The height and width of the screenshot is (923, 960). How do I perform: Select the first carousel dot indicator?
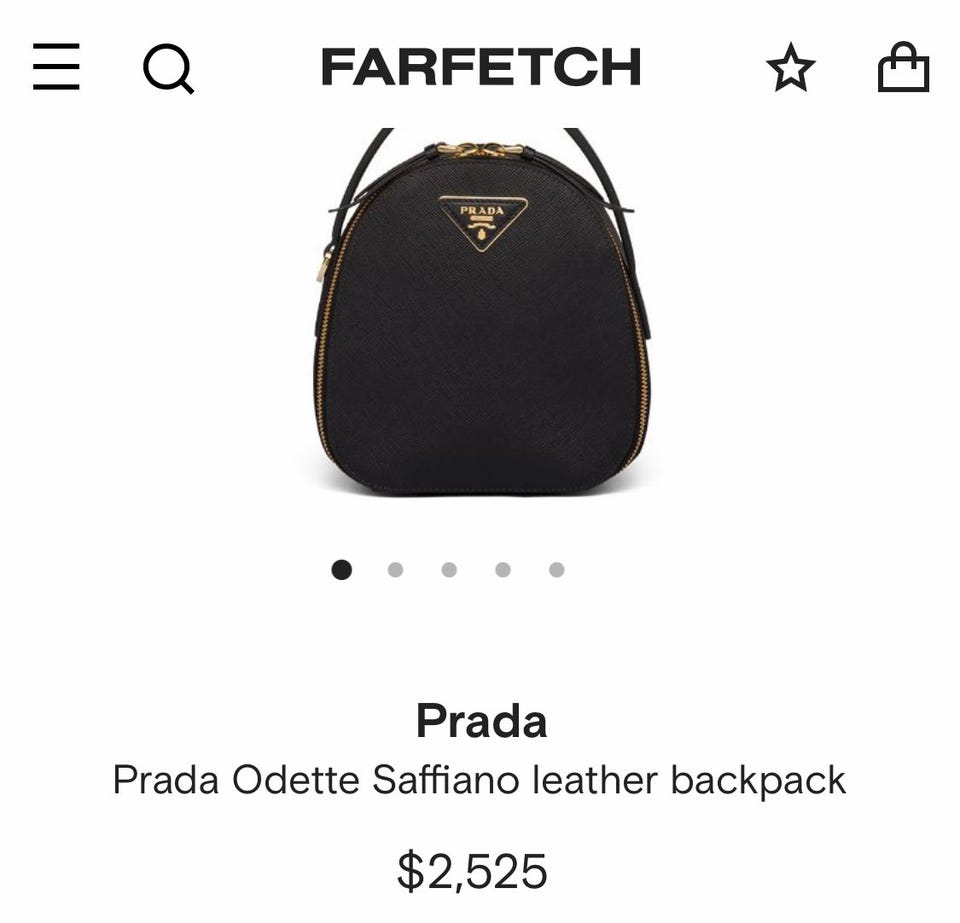[x=342, y=570]
